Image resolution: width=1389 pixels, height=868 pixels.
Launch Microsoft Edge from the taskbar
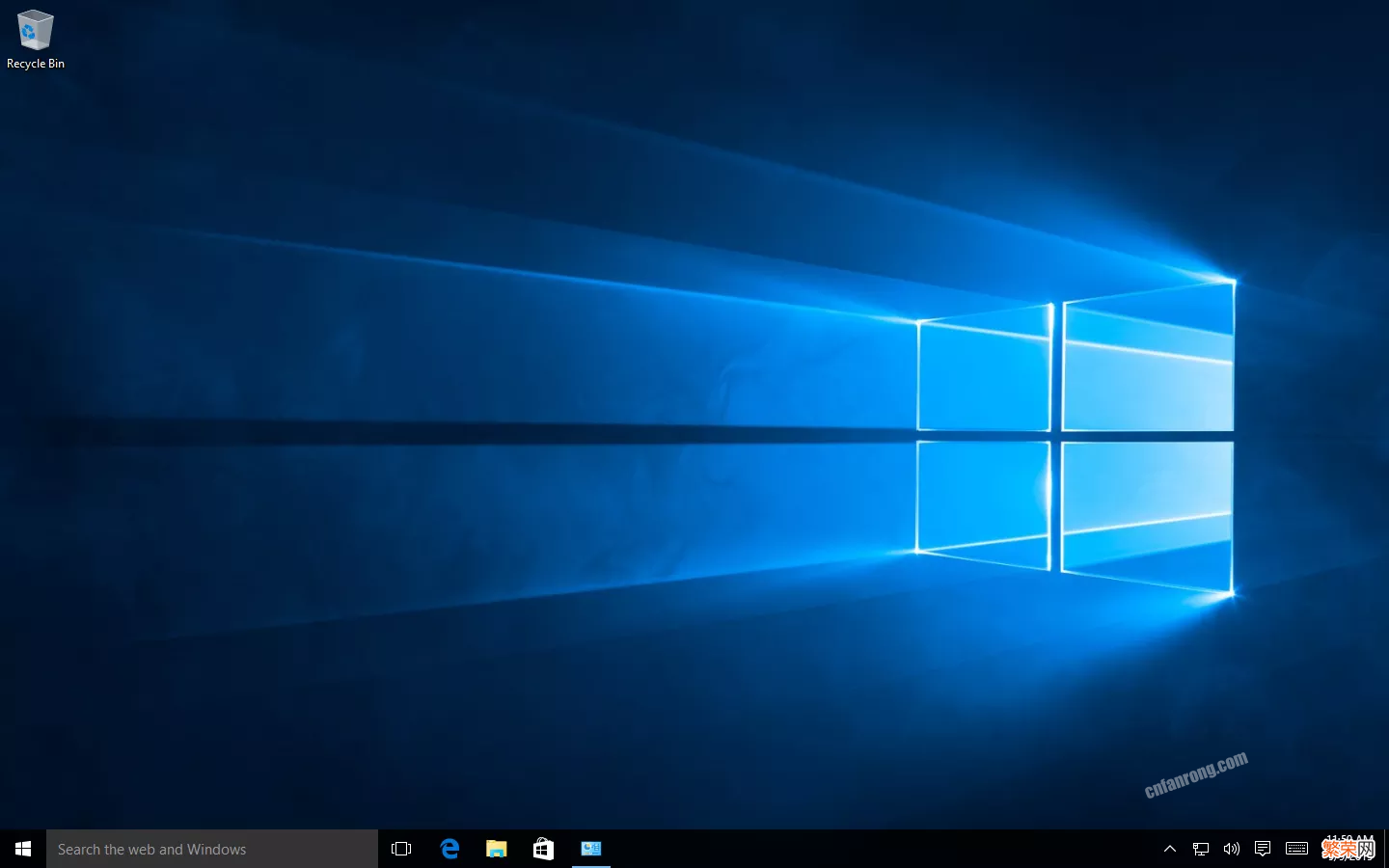(449, 849)
